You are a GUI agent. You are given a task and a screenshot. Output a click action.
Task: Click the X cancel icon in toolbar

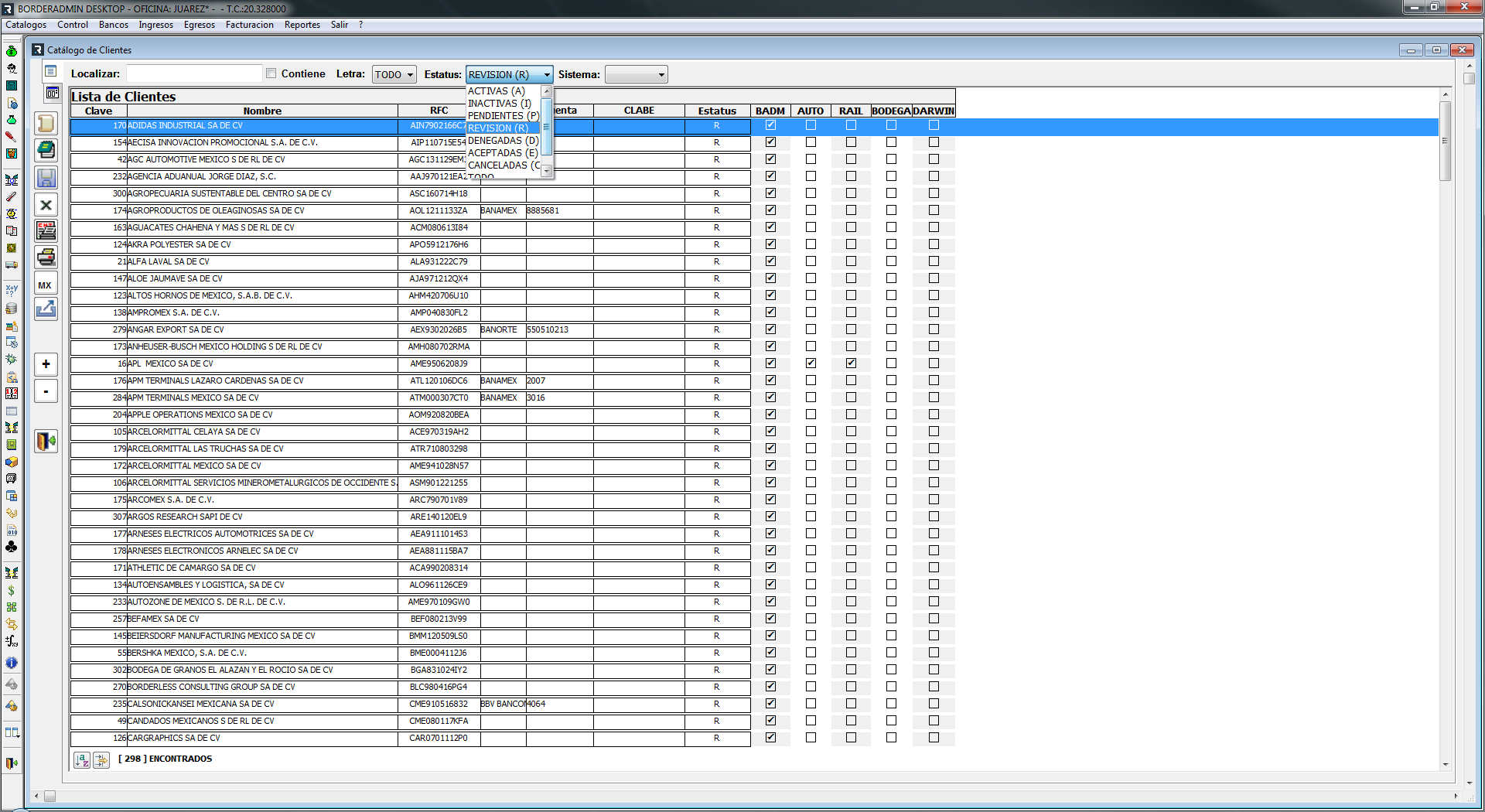[46, 205]
